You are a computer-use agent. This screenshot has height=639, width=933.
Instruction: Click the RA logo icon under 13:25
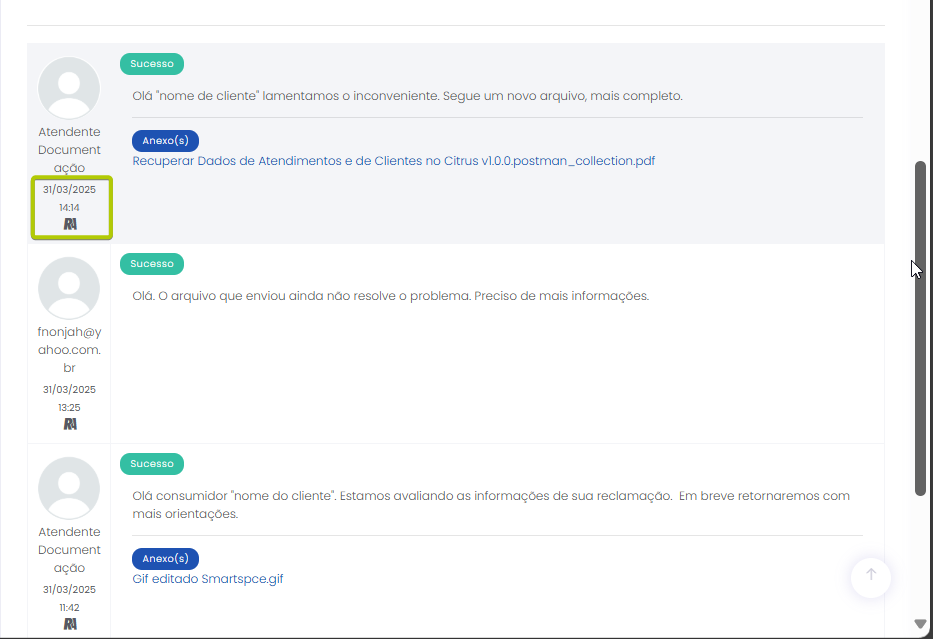point(70,424)
